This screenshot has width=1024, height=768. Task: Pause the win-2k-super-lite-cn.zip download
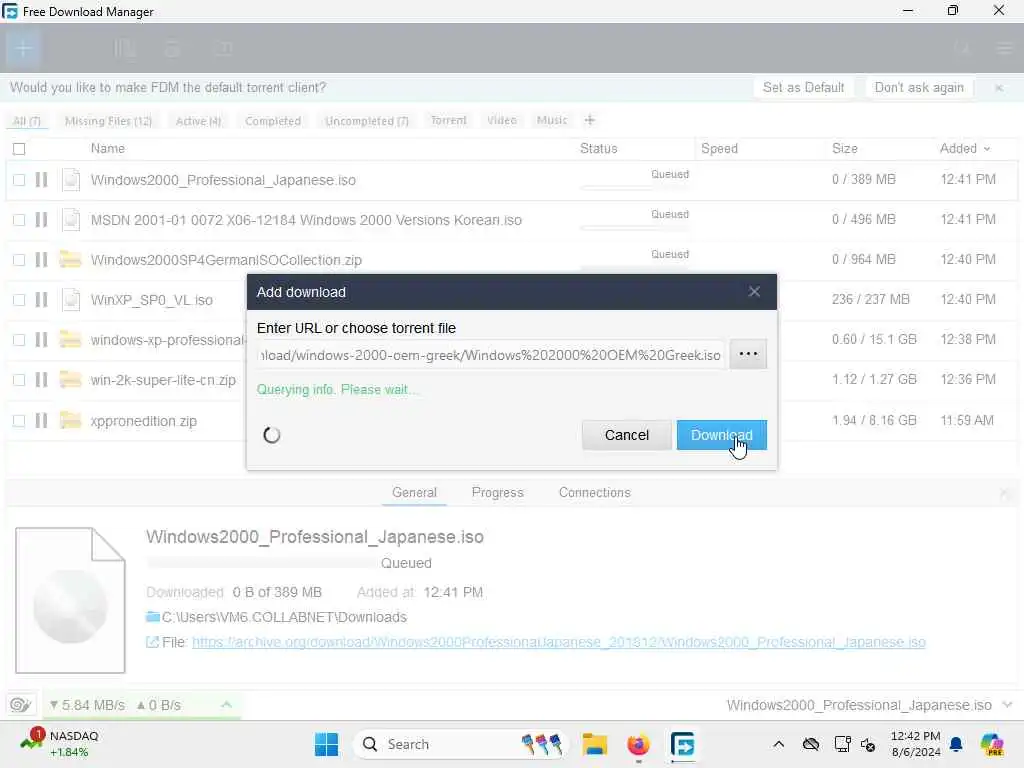coord(41,379)
